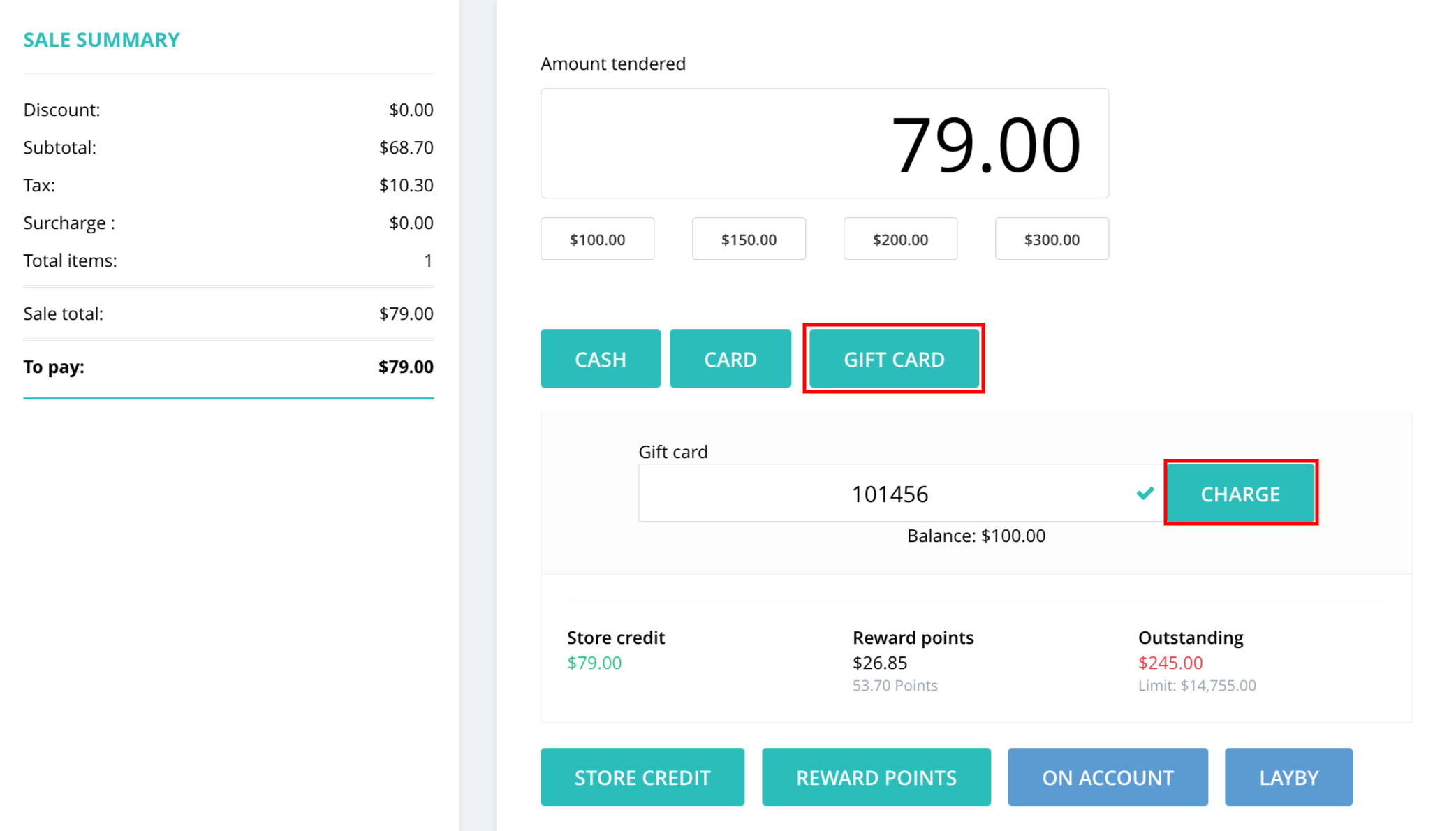Screen dimensions: 1456x831
Task: Tap the $150.00 quick amount button
Action: [x=749, y=239]
